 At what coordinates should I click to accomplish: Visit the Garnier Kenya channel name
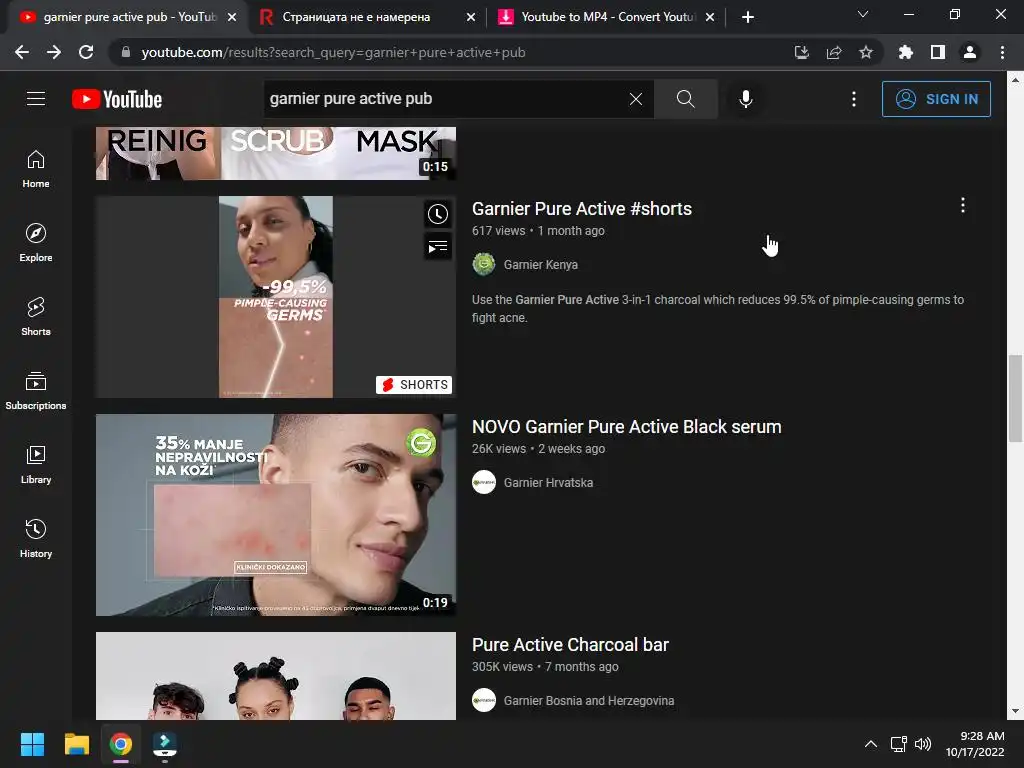[541, 264]
